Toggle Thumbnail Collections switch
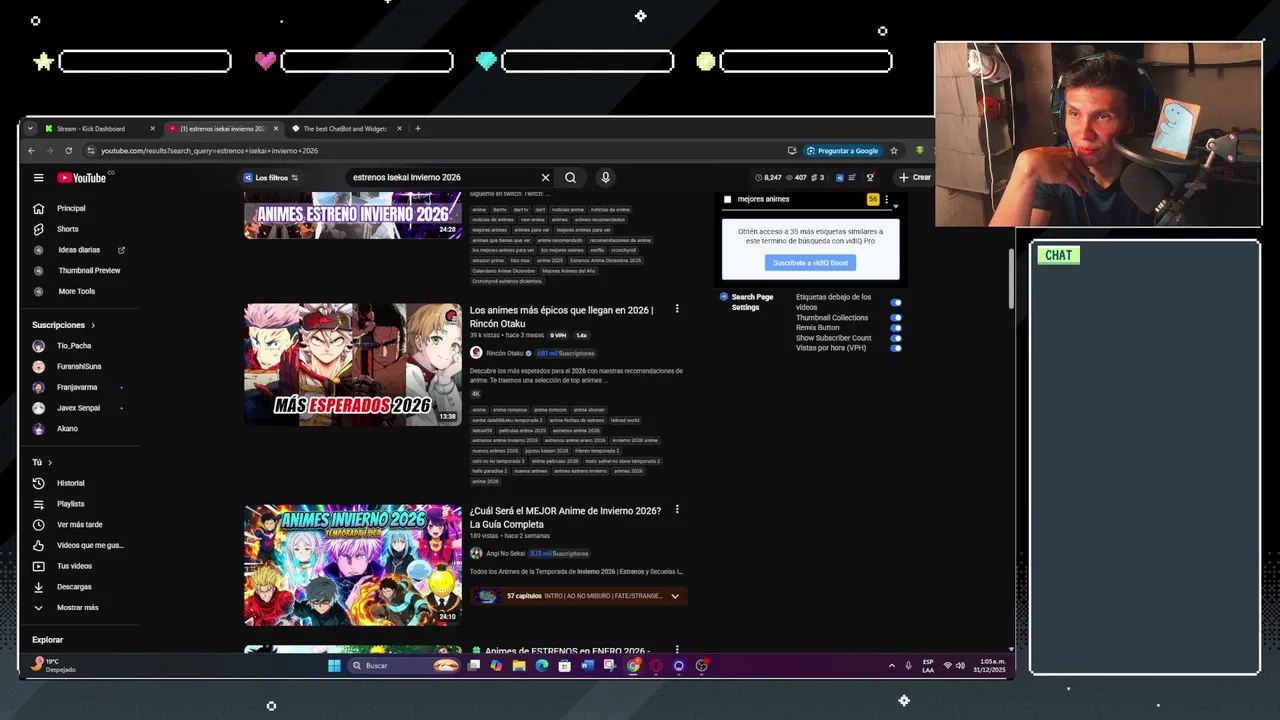1280x720 pixels. 896,318
